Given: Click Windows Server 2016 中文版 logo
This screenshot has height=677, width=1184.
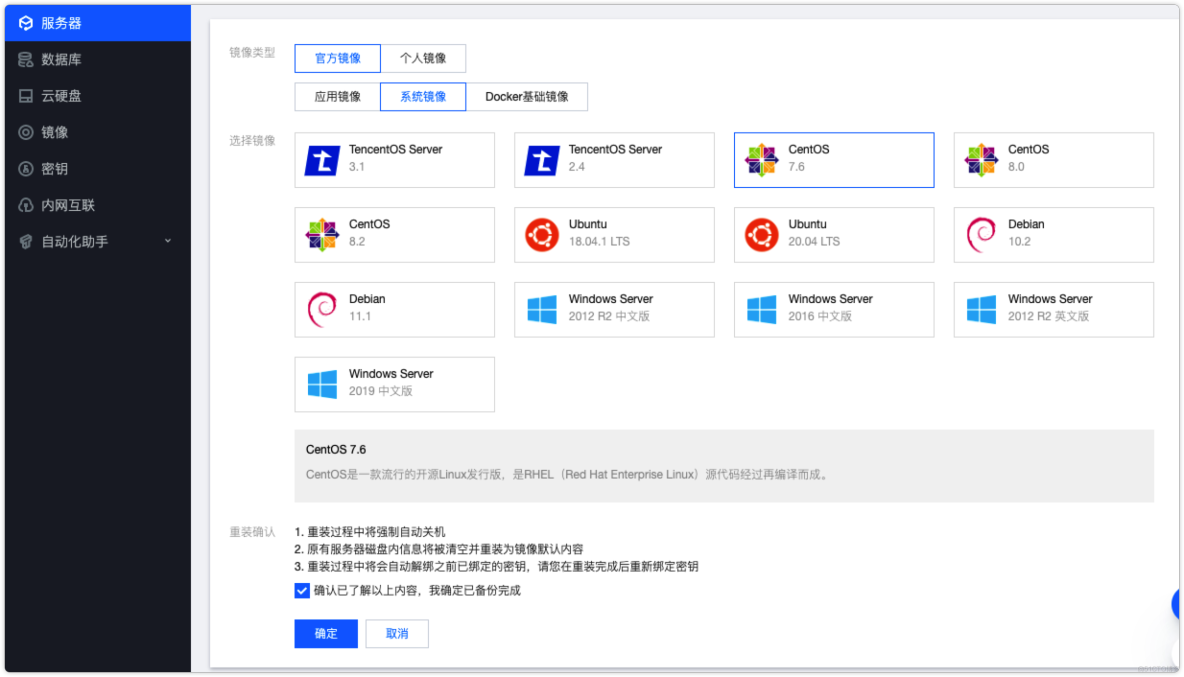Looking at the screenshot, I should coord(761,309).
